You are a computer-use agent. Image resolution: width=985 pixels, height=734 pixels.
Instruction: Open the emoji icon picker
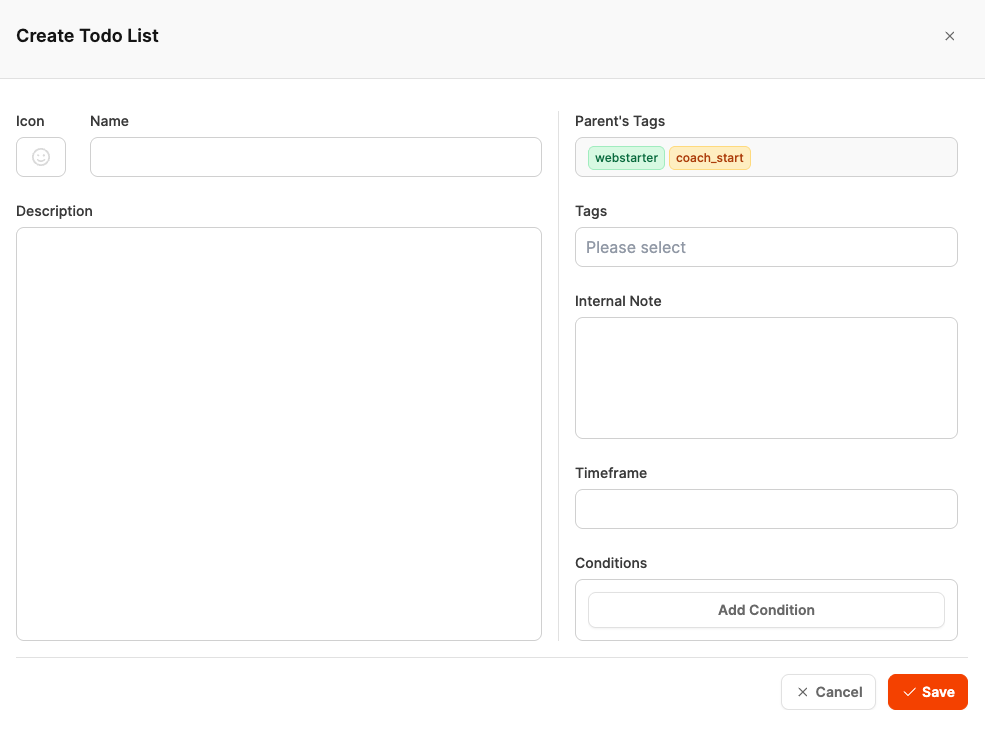pyautogui.click(x=41, y=157)
